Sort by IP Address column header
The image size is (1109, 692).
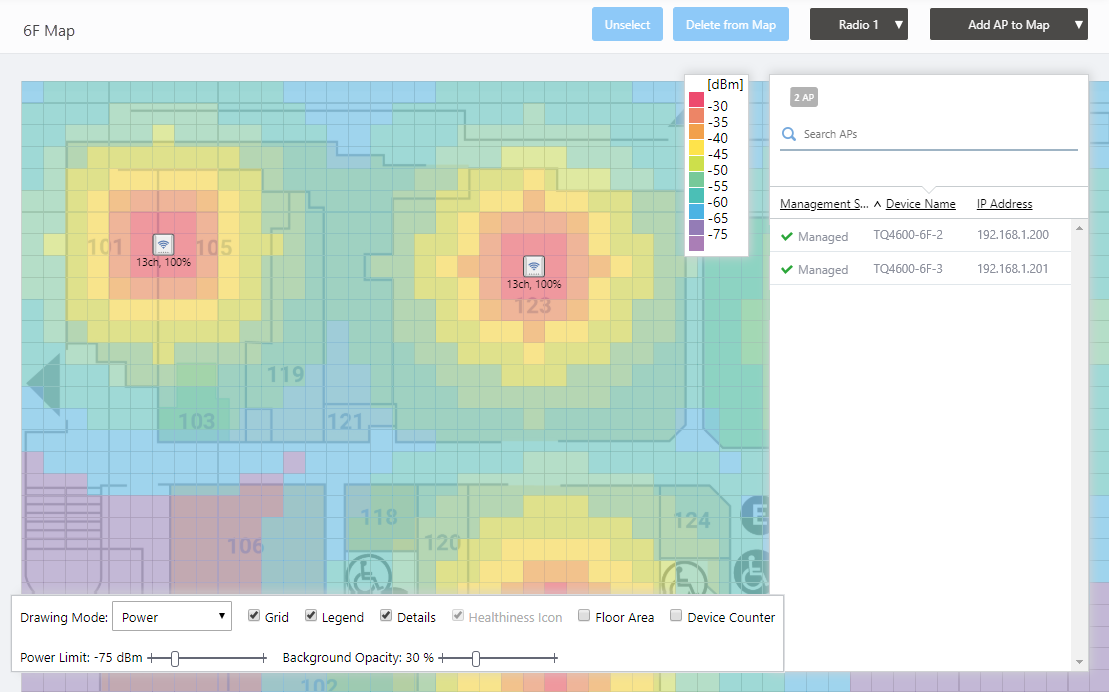[x=1004, y=204]
